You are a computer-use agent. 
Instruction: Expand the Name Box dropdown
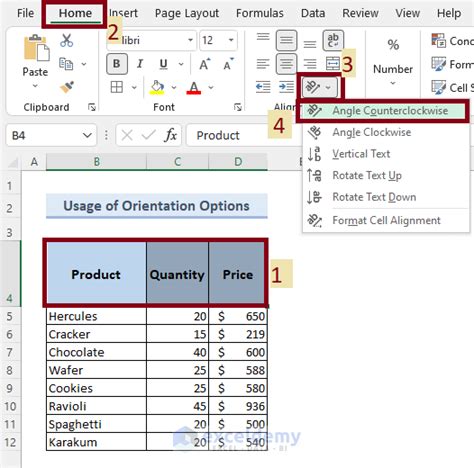[x=87, y=136]
